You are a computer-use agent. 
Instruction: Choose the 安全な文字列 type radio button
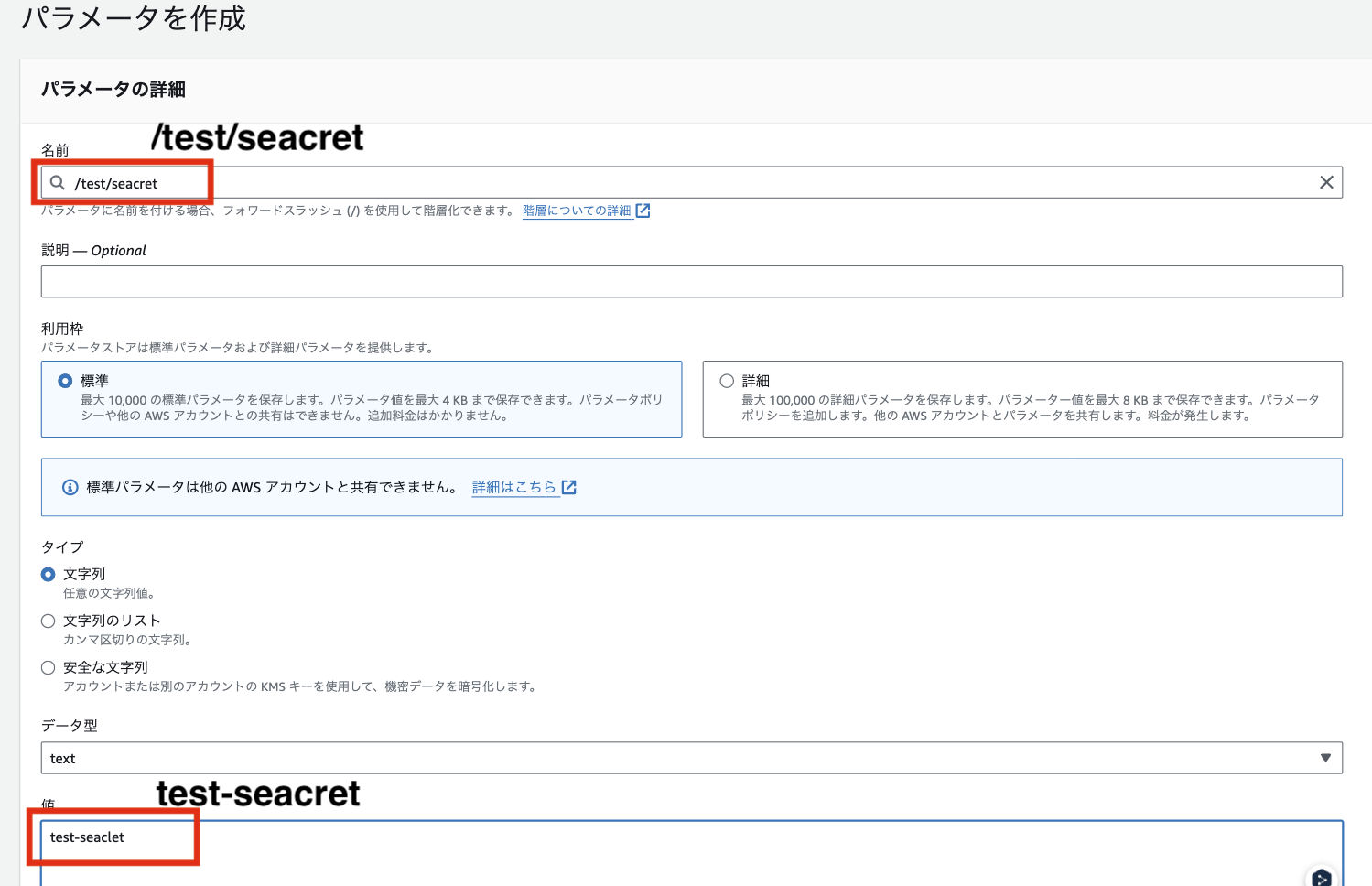[48, 667]
